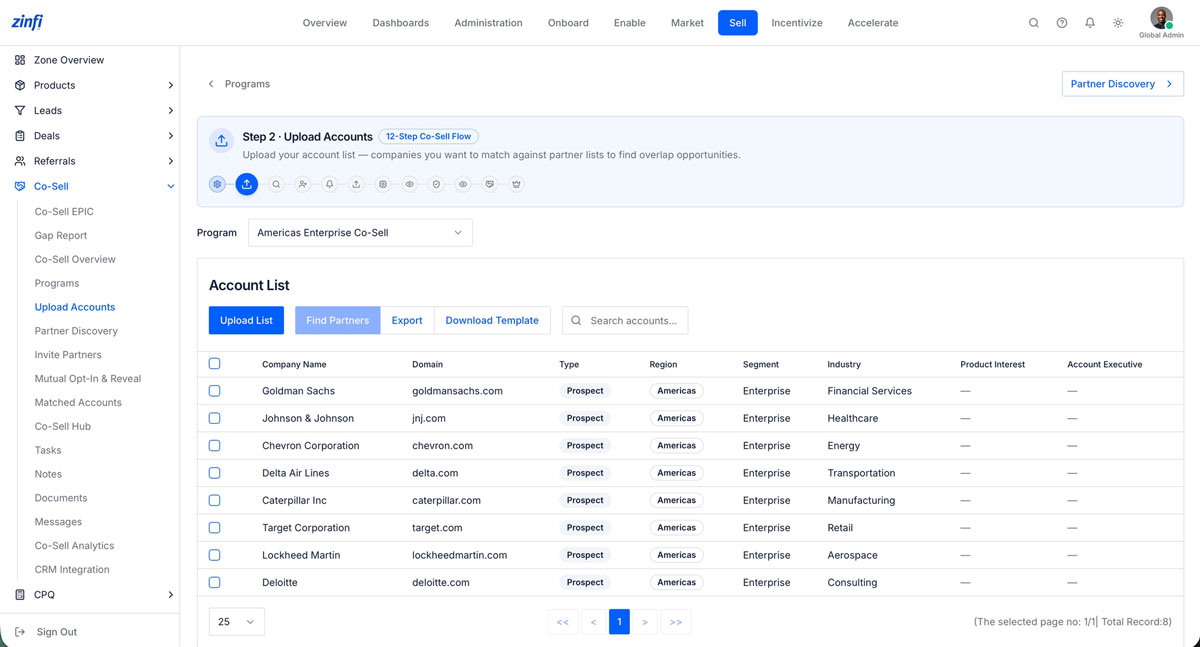Open the Global Admin profile avatar
This screenshot has width=1200, height=647.
(x=1161, y=18)
